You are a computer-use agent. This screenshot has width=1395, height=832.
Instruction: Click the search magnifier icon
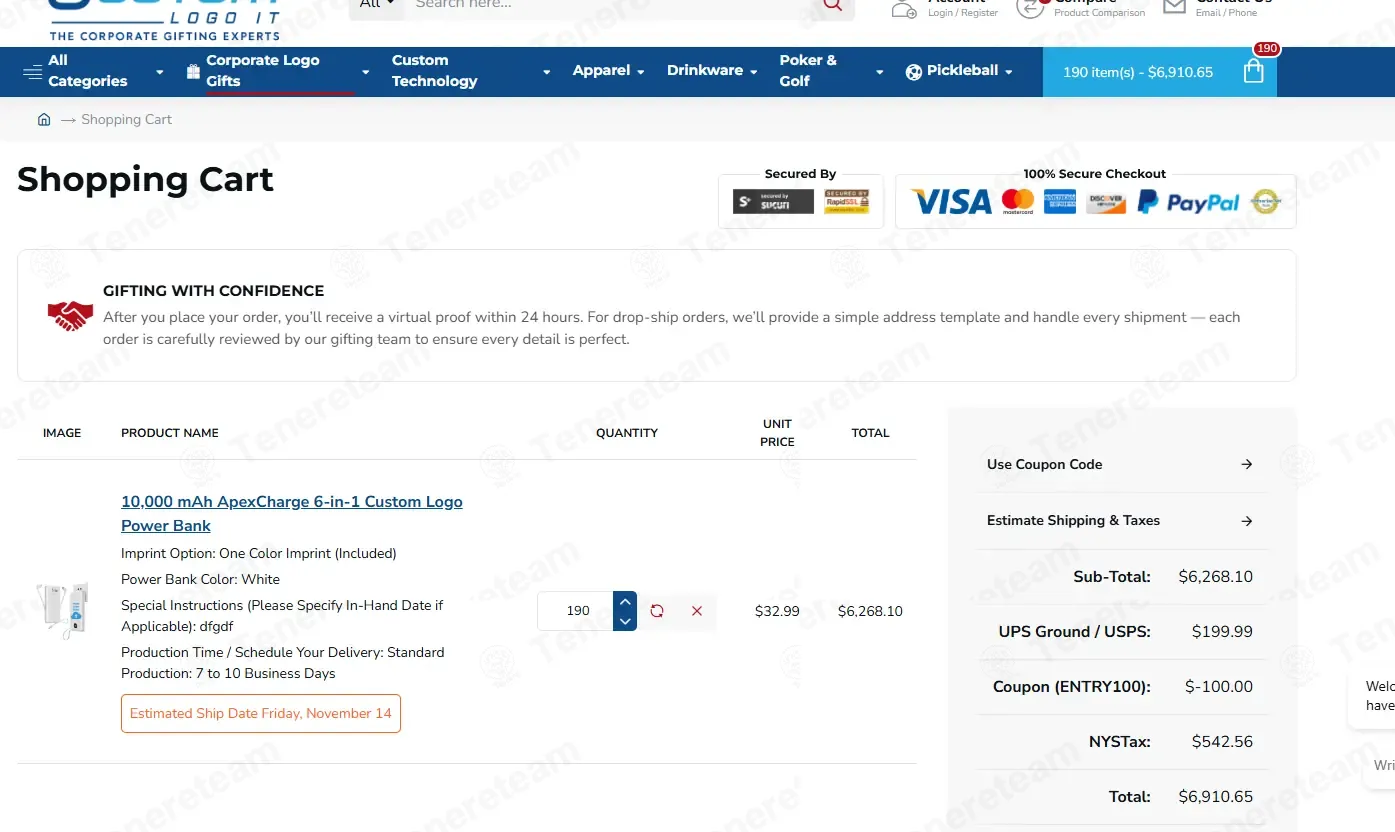pyautogui.click(x=832, y=5)
